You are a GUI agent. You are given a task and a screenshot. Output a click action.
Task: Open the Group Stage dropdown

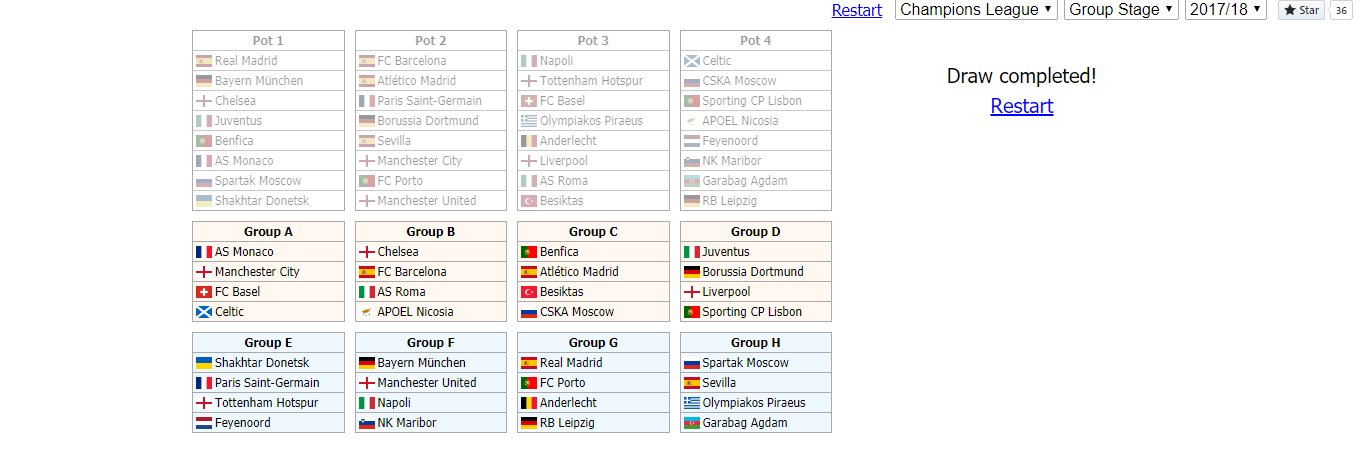[x=1121, y=10]
